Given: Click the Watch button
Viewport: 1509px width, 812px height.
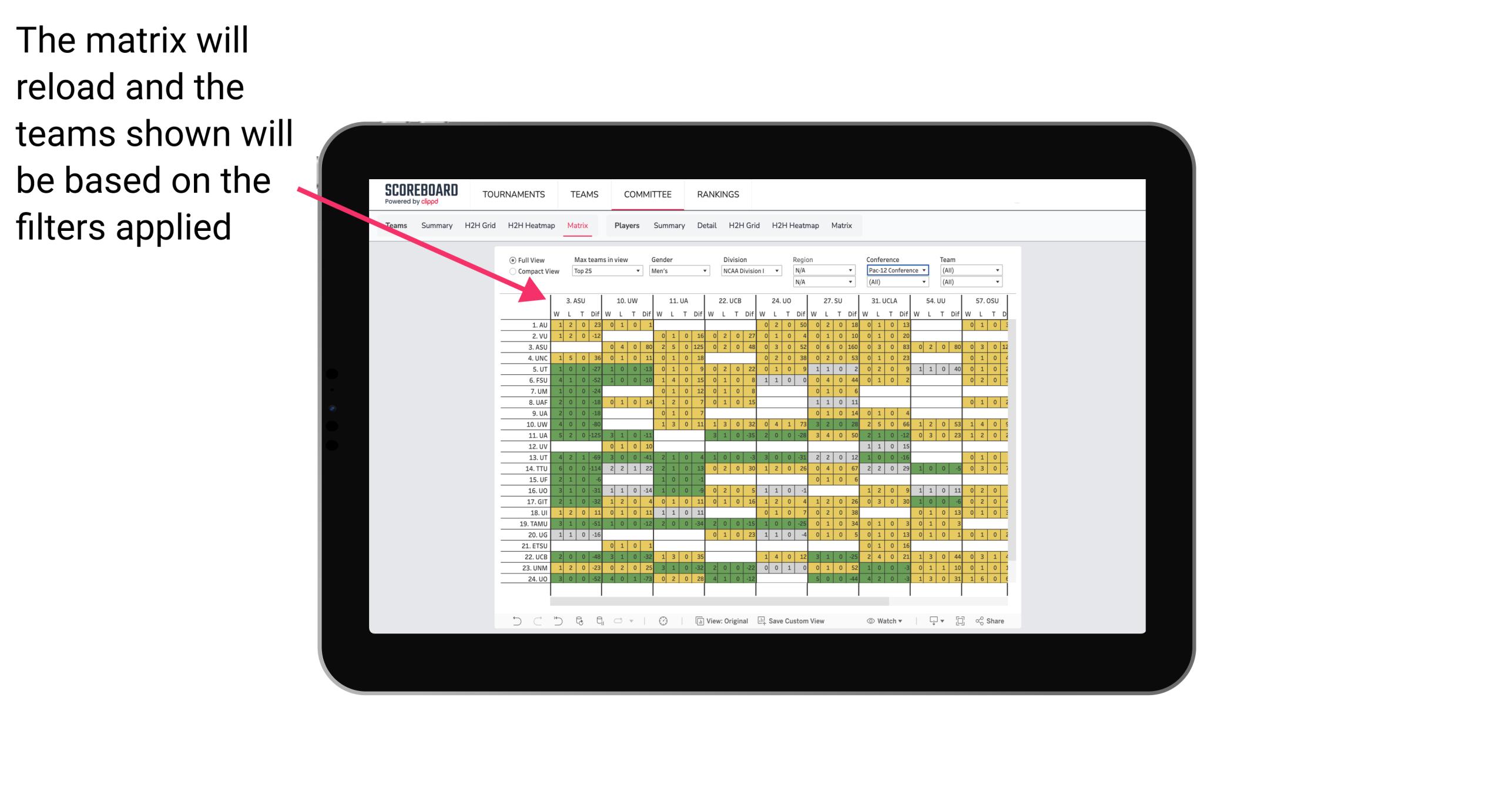Looking at the screenshot, I should tap(878, 622).
